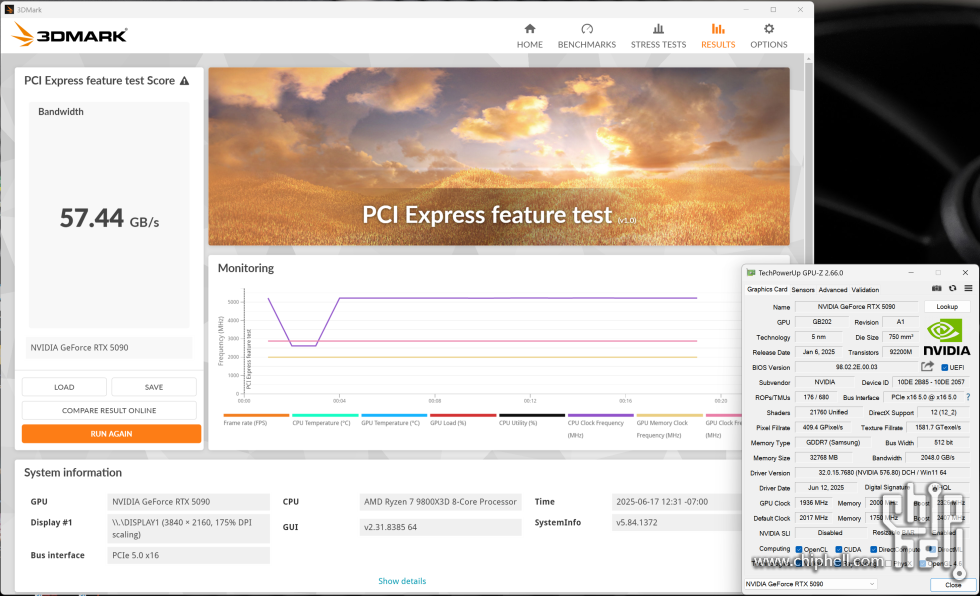Click the 3DMark title bar app icon

(9, 9)
